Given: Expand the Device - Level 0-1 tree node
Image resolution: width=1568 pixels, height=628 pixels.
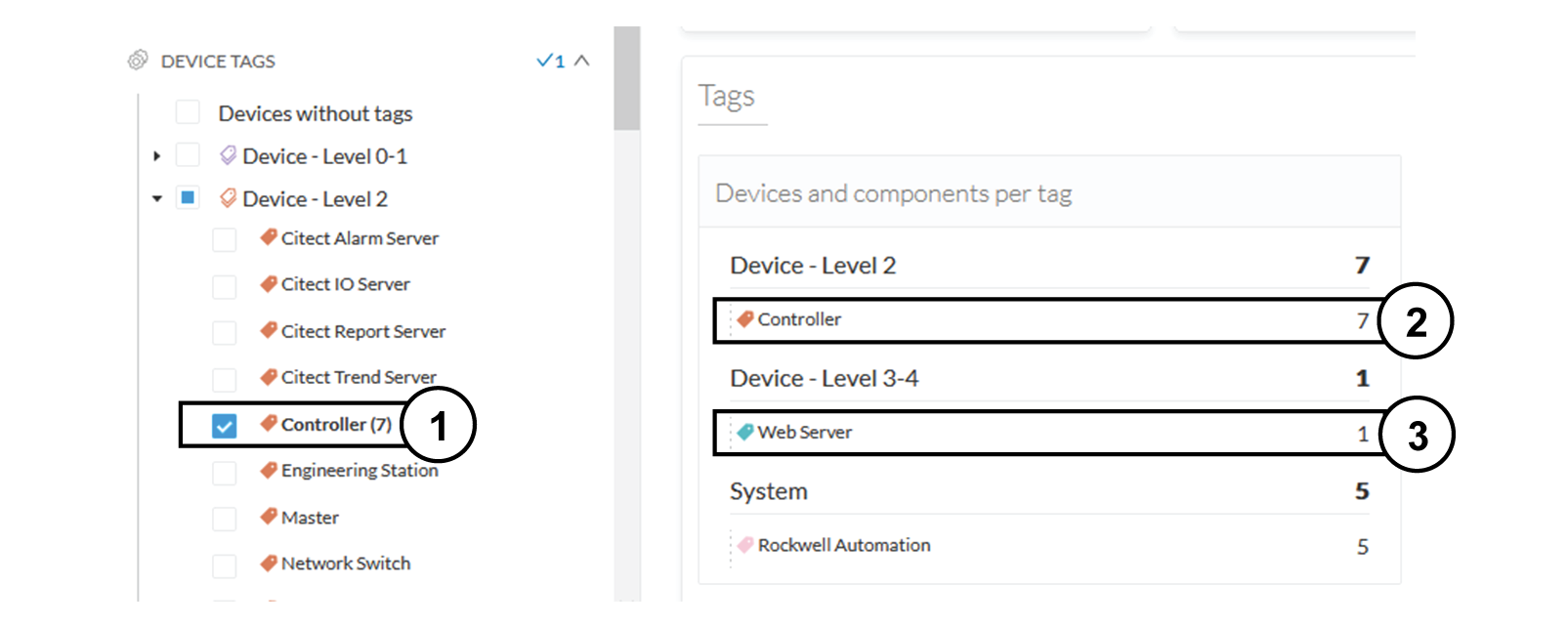Looking at the screenshot, I should pyautogui.click(x=156, y=156).
